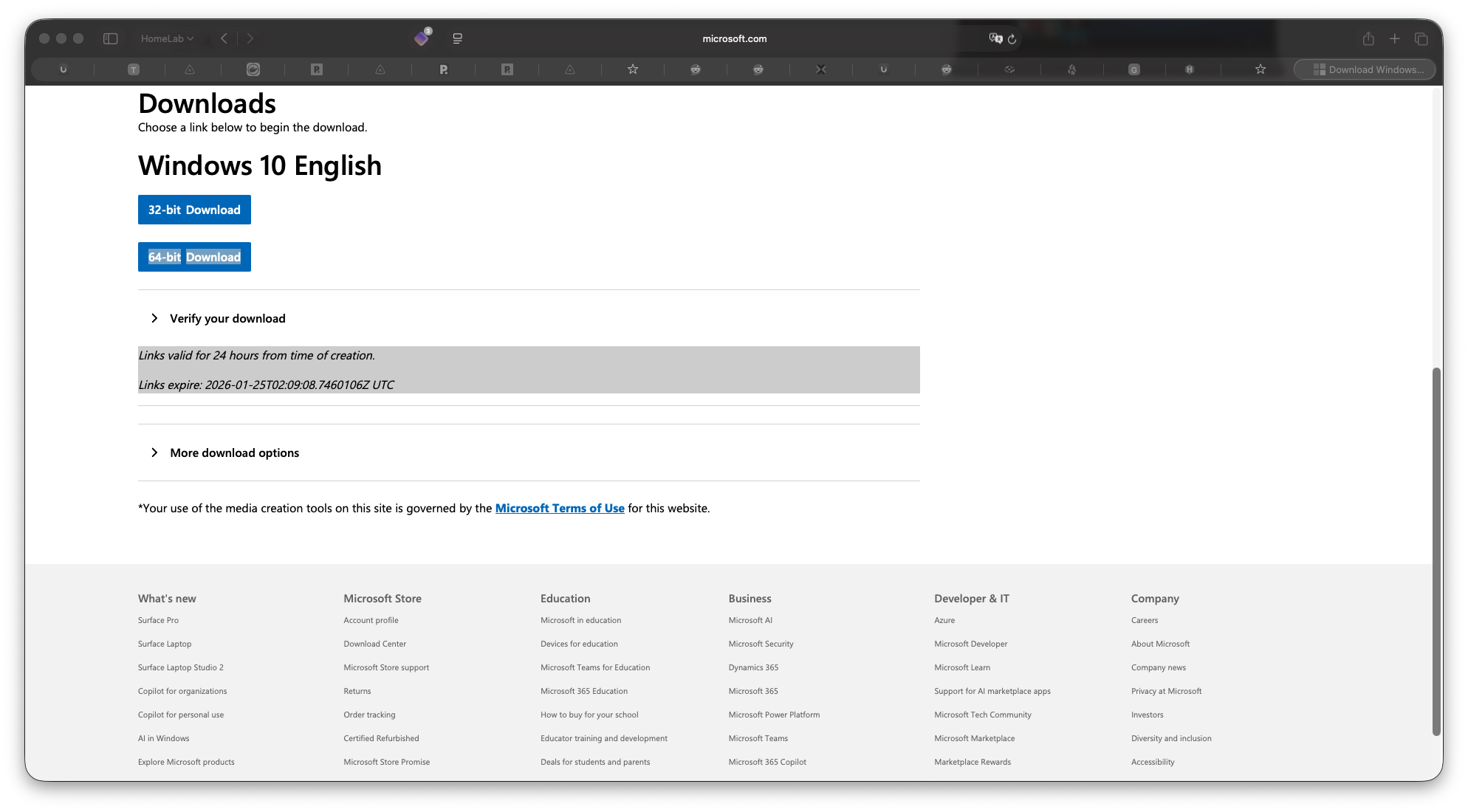Click the microsoft.com address field
The image size is (1468, 812).
[x=734, y=38]
